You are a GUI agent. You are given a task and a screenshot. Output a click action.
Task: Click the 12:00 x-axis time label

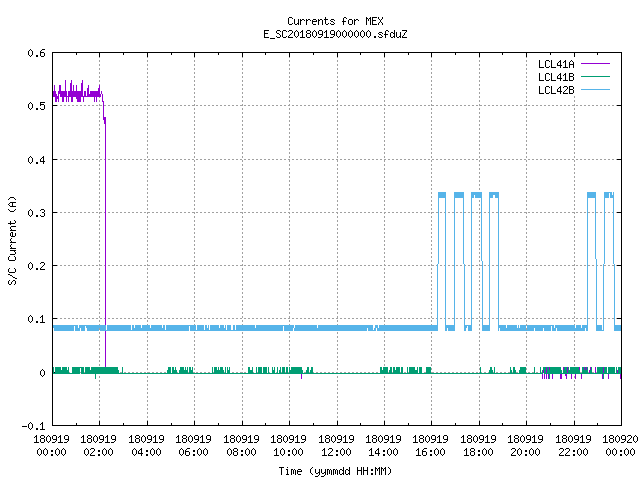click(x=336, y=452)
